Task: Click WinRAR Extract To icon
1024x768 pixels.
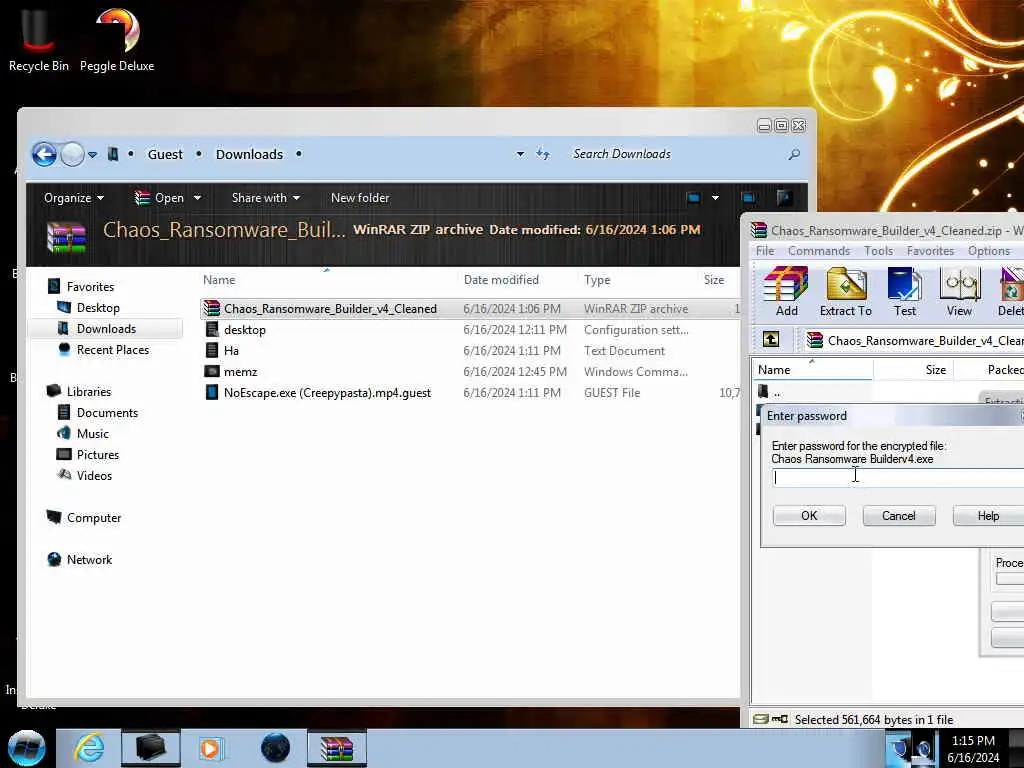Action: pyautogui.click(x=846, y=292)
